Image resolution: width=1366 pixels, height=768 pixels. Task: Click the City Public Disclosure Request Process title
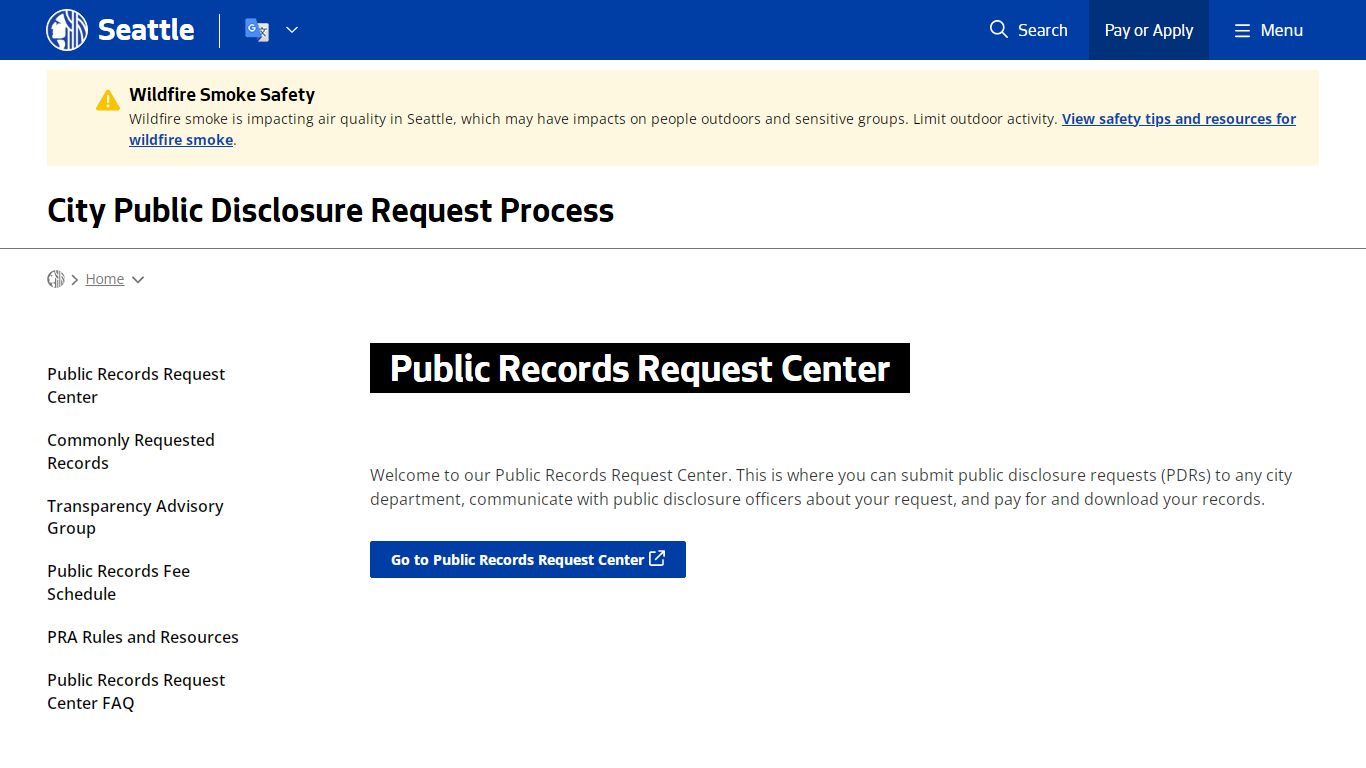[x=330, y=210]
